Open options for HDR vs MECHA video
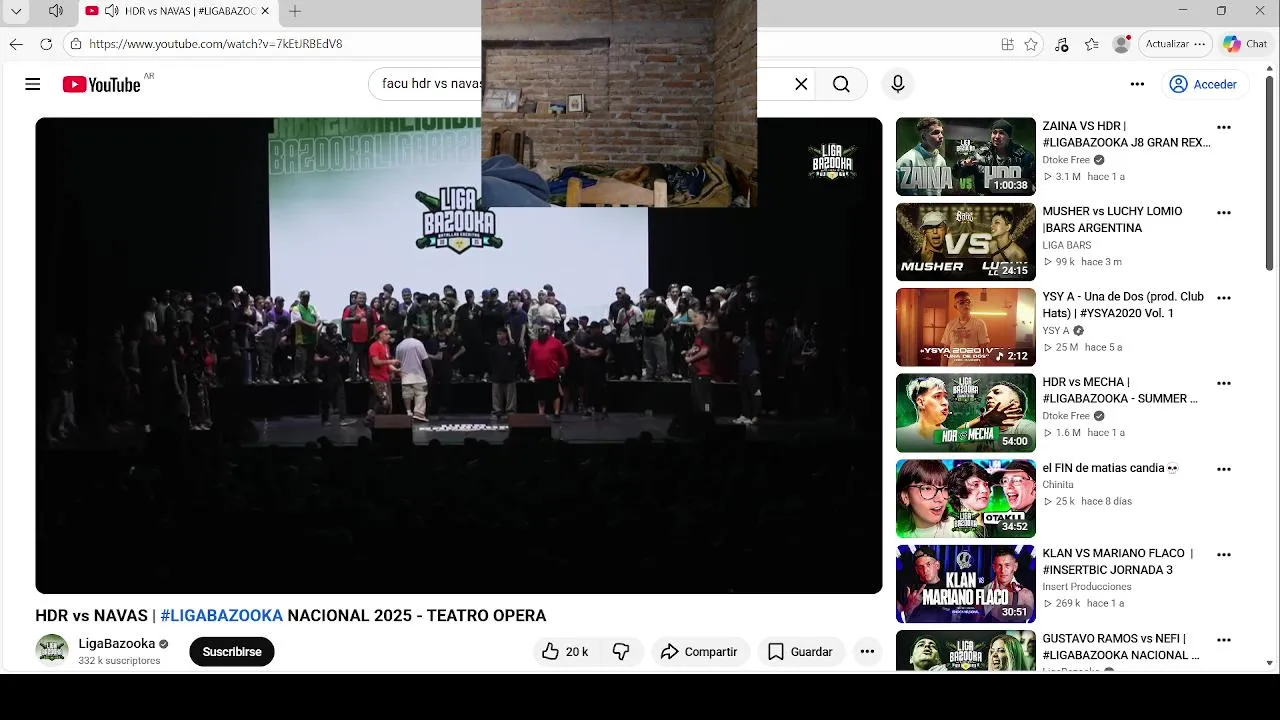 [1224, 383]
